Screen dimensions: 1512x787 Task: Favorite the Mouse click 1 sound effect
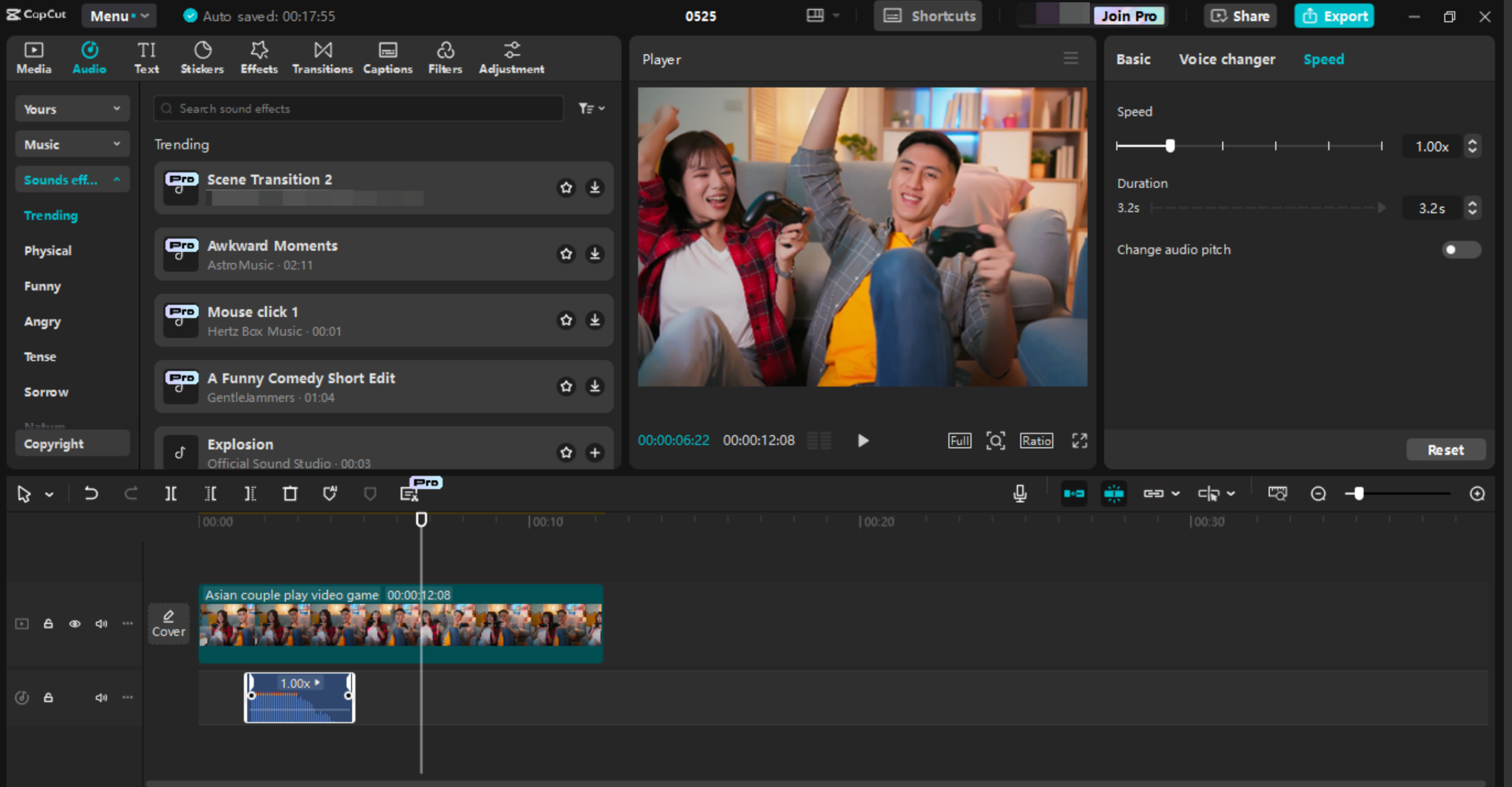click(566, 320)
